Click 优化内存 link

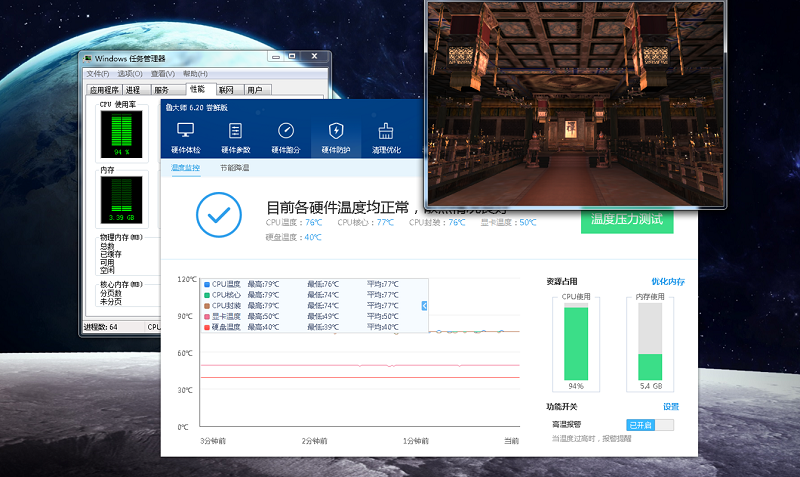tap(668, 282)
